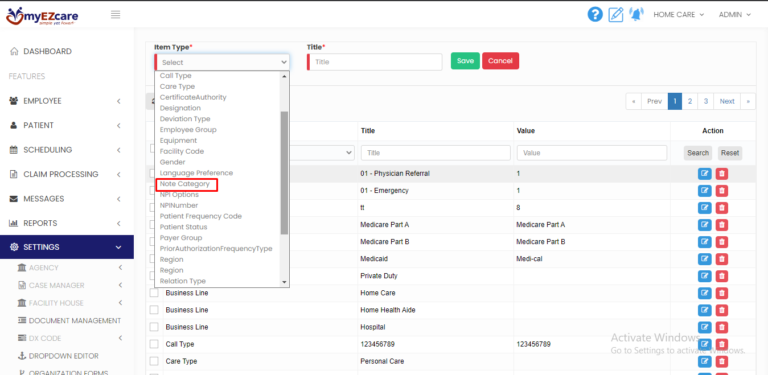
Task: Click the dropdown list scroll down arrow
Action: [x=284, y=282]
